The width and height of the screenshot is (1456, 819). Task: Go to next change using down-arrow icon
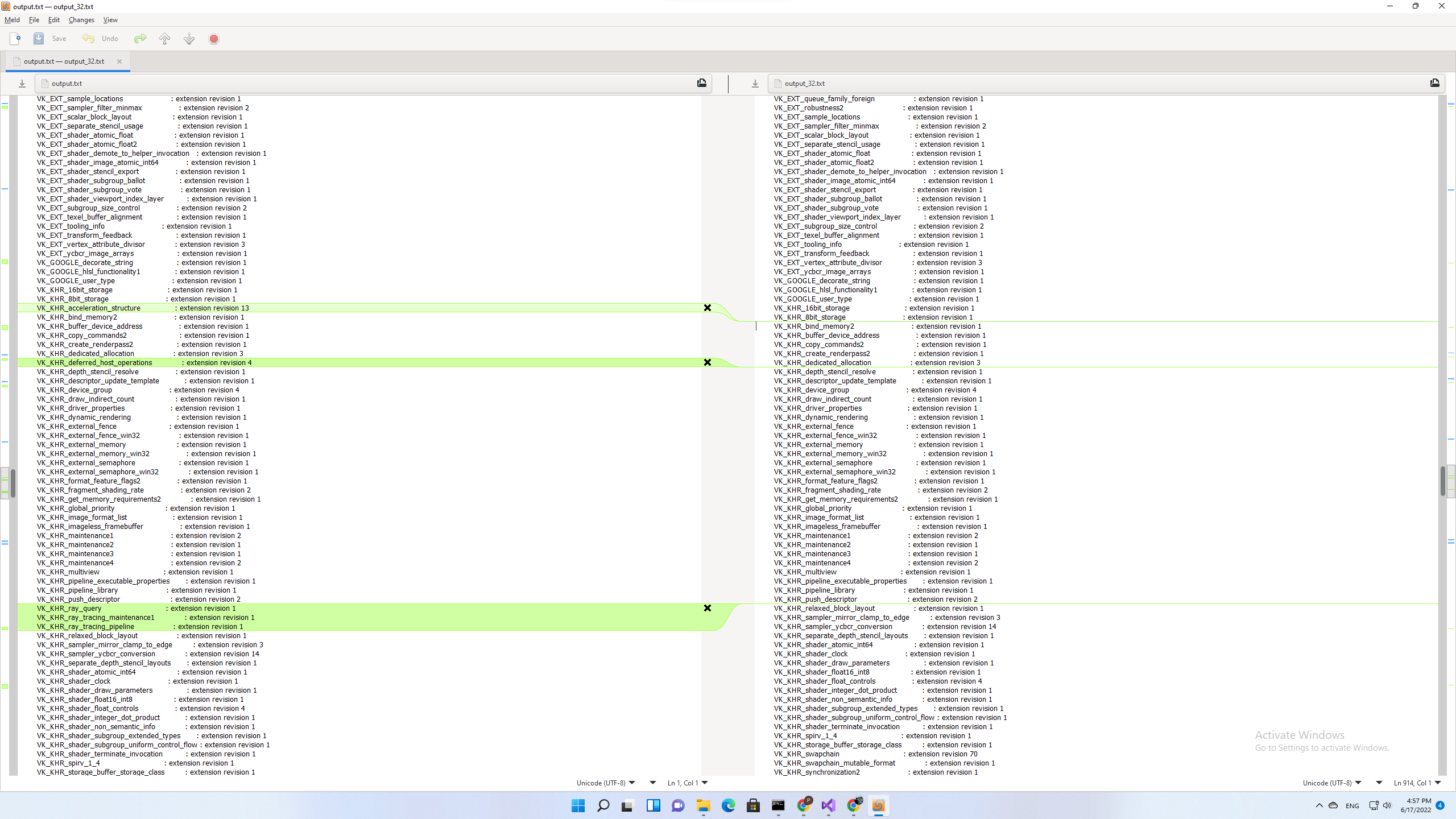[189, 38]
